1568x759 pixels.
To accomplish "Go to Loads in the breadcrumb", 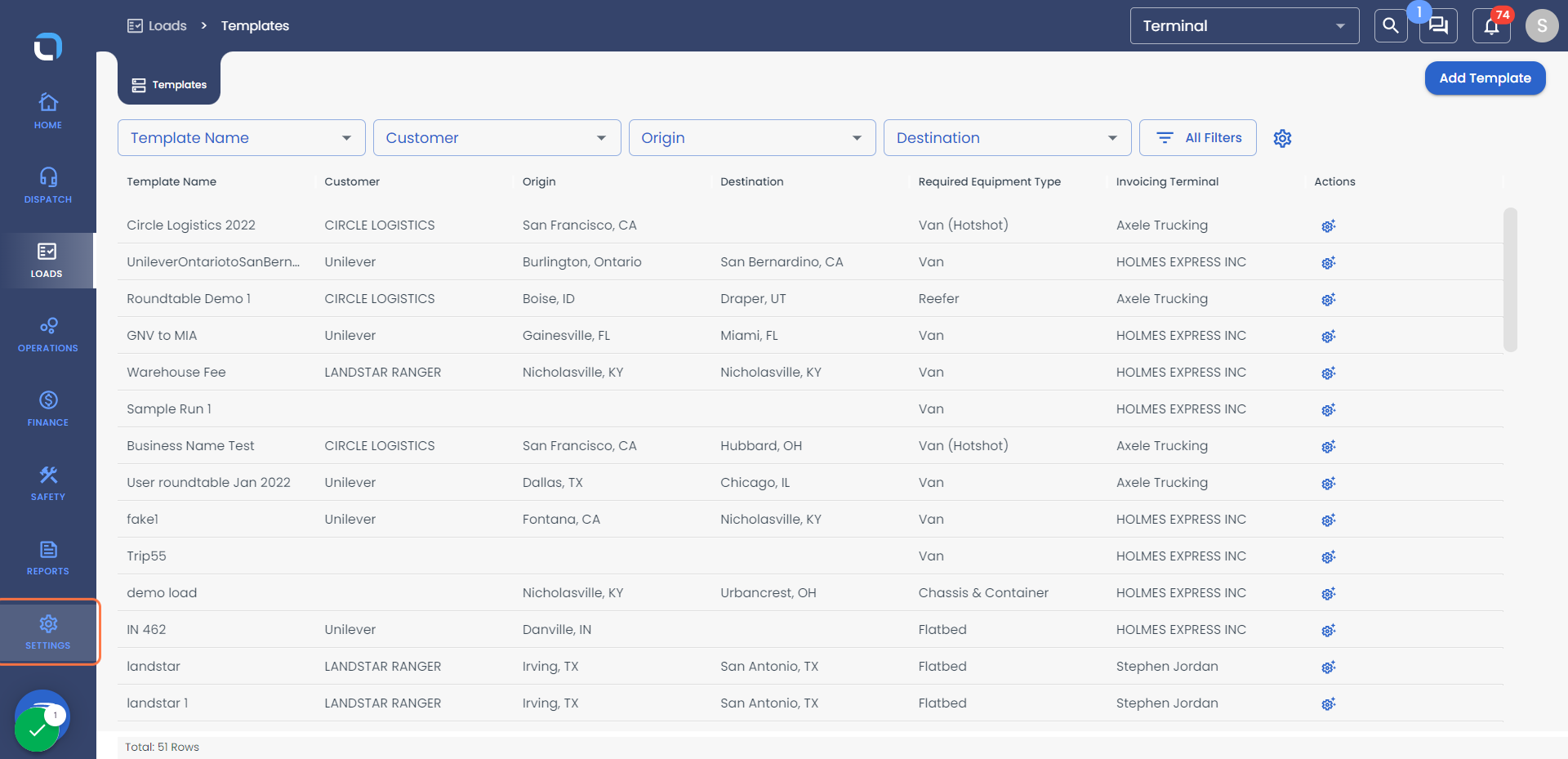I will [x=157, y=26].
